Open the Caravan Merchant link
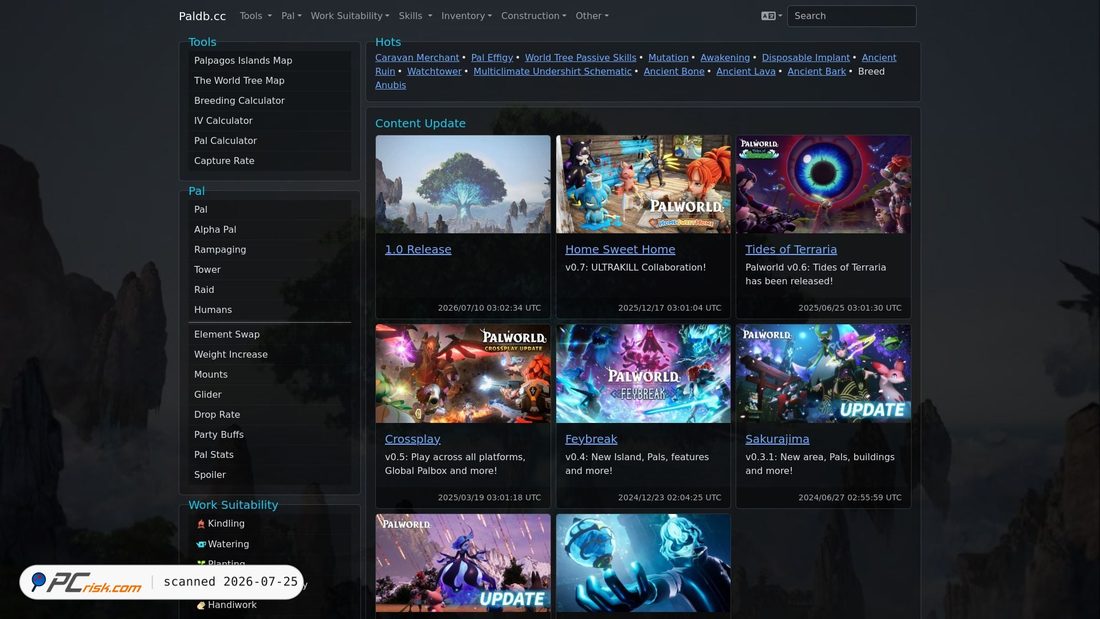Image resolution: width=1100 pixels, height=619 pixels. pyautogui.click(x=417, y=58)
